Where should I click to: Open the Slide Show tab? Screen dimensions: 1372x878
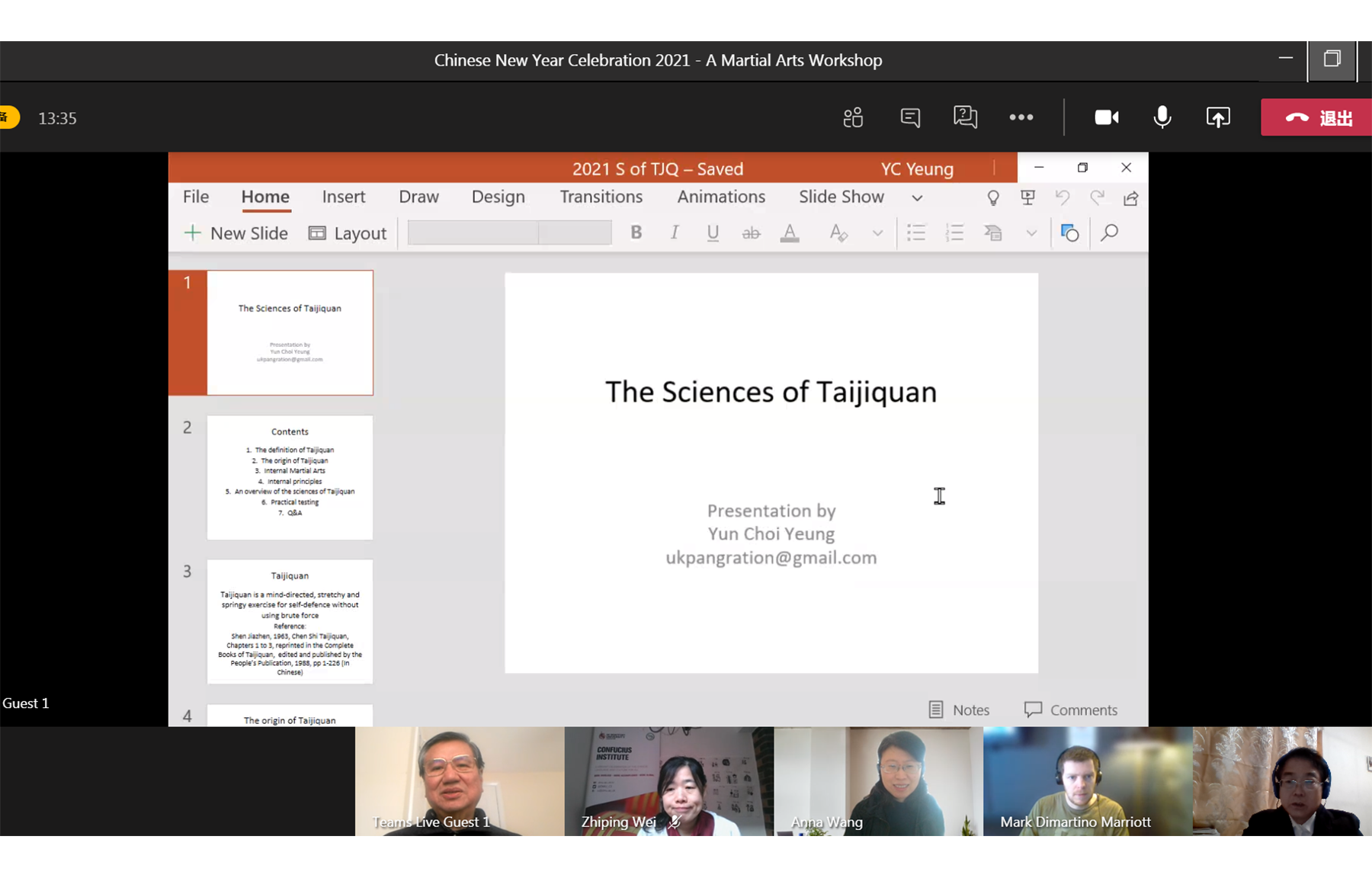pyautogui.click(x=841, y=197)
